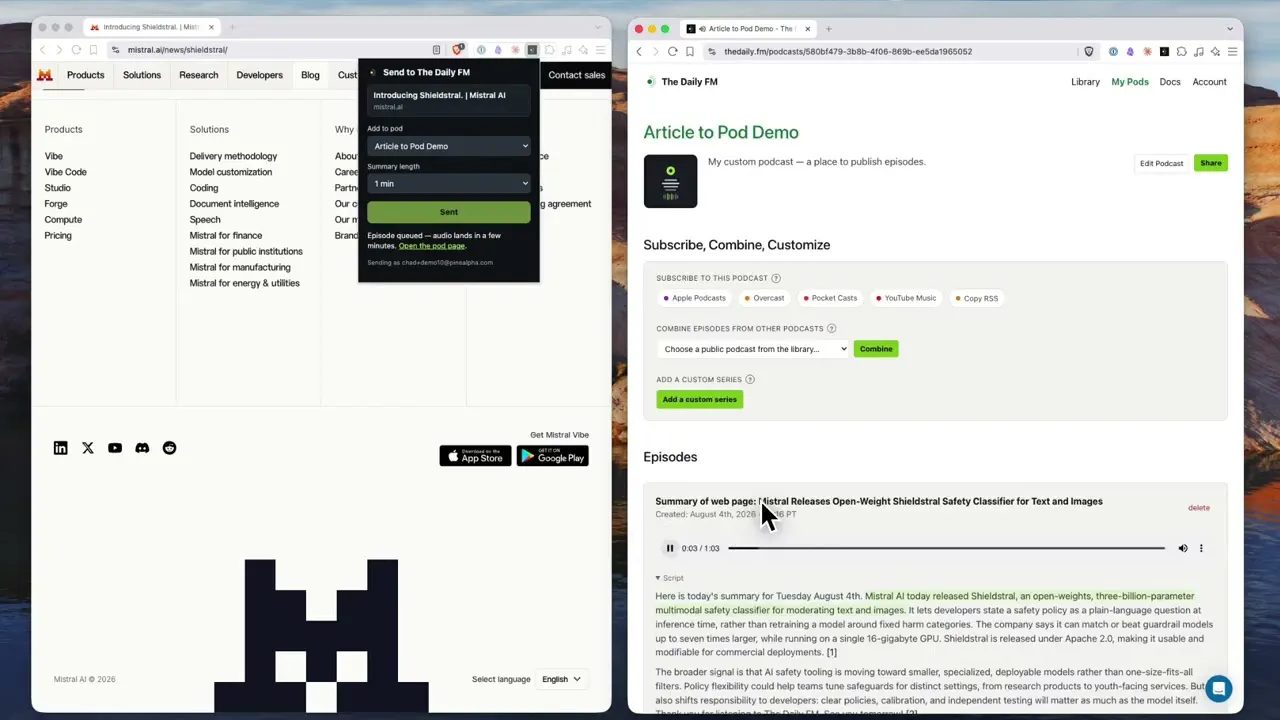Open browser hamburger menu in Daily FM window
Screen dimensions: 1280x720
point(1234,52)
